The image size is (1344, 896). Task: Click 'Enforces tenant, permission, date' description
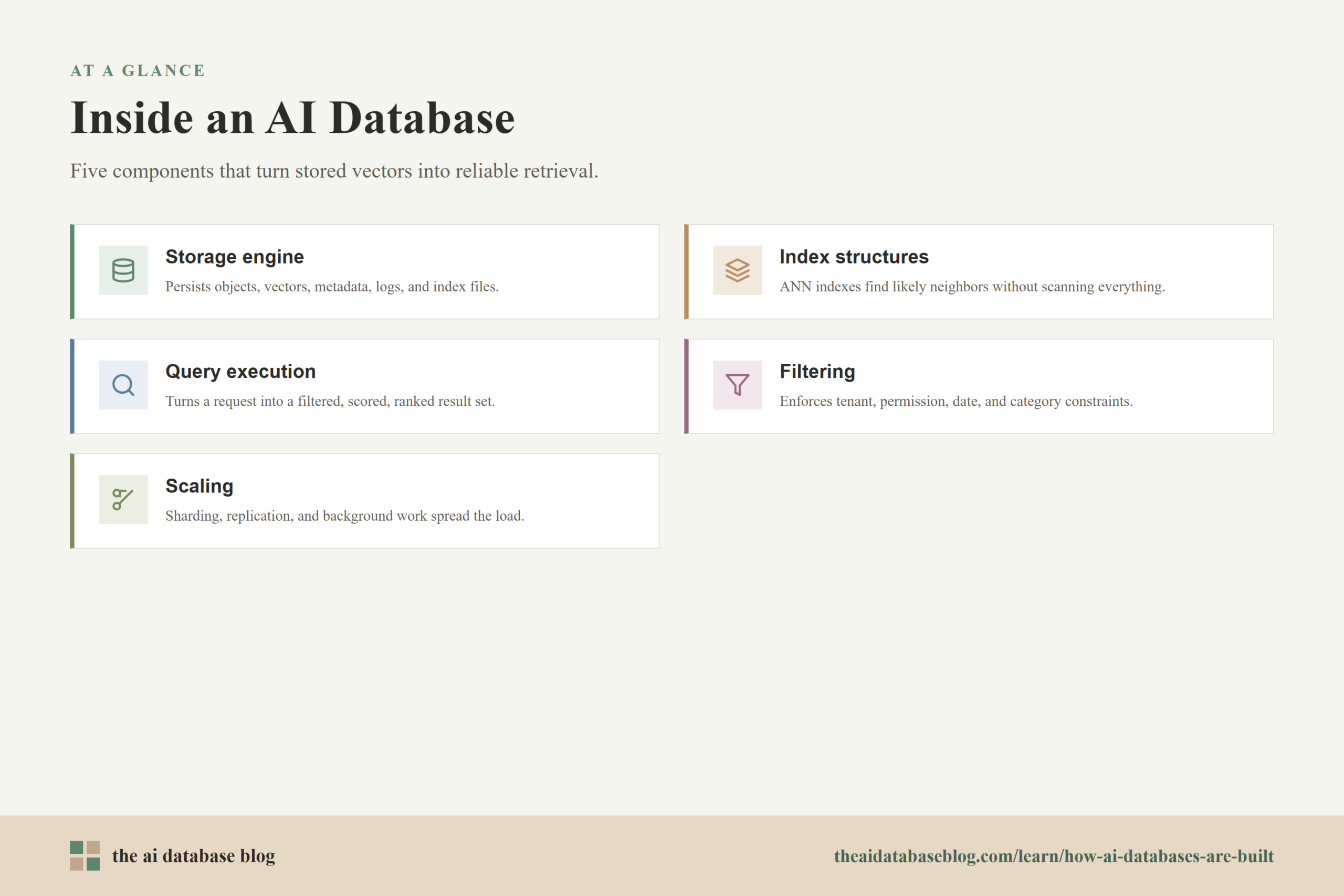point(956,402)
